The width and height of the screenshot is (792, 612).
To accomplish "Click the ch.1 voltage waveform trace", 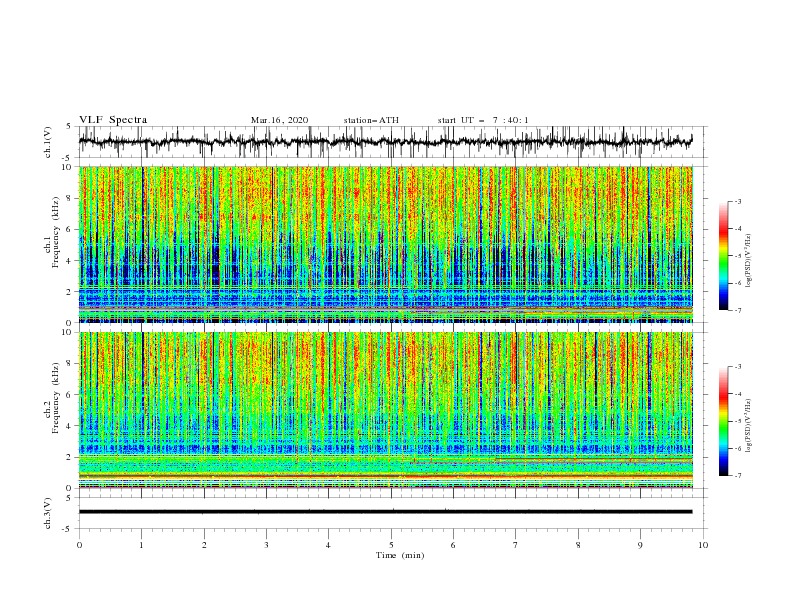I will pyautogui.click(x=385, y=141).
